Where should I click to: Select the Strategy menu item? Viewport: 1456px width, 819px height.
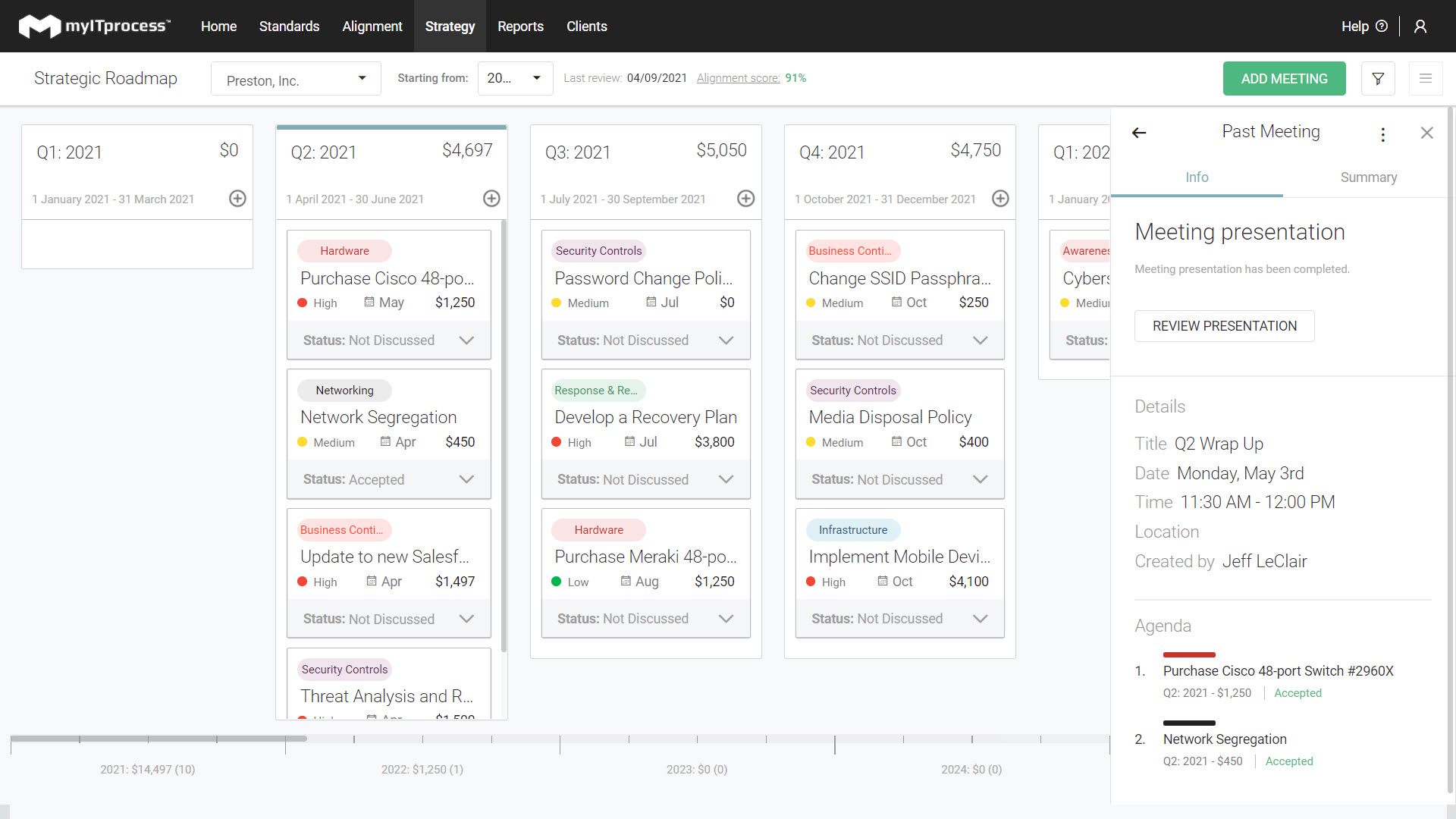[x=450, y=26]
